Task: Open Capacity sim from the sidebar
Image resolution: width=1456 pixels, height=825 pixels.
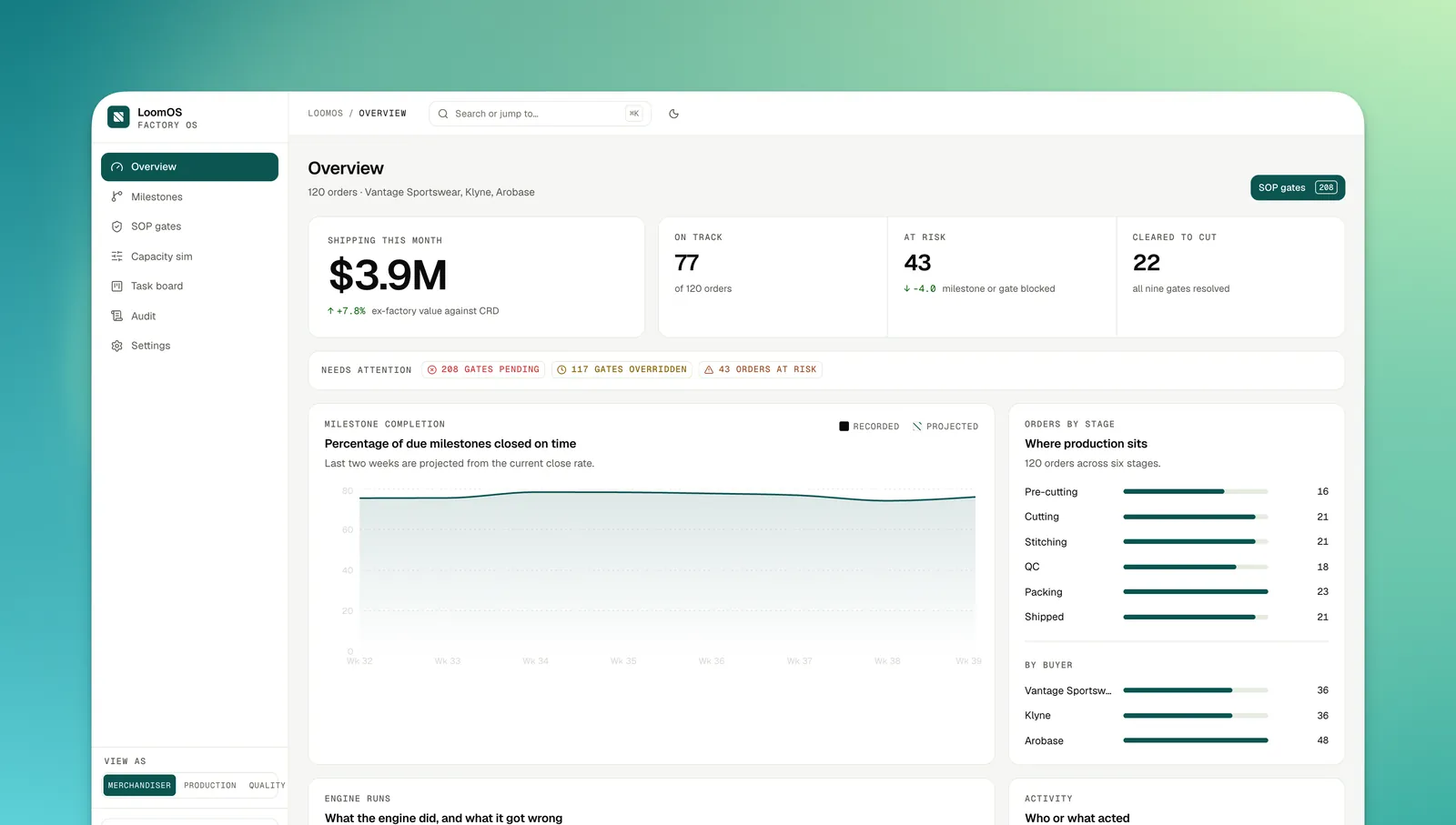Action: 189,257
